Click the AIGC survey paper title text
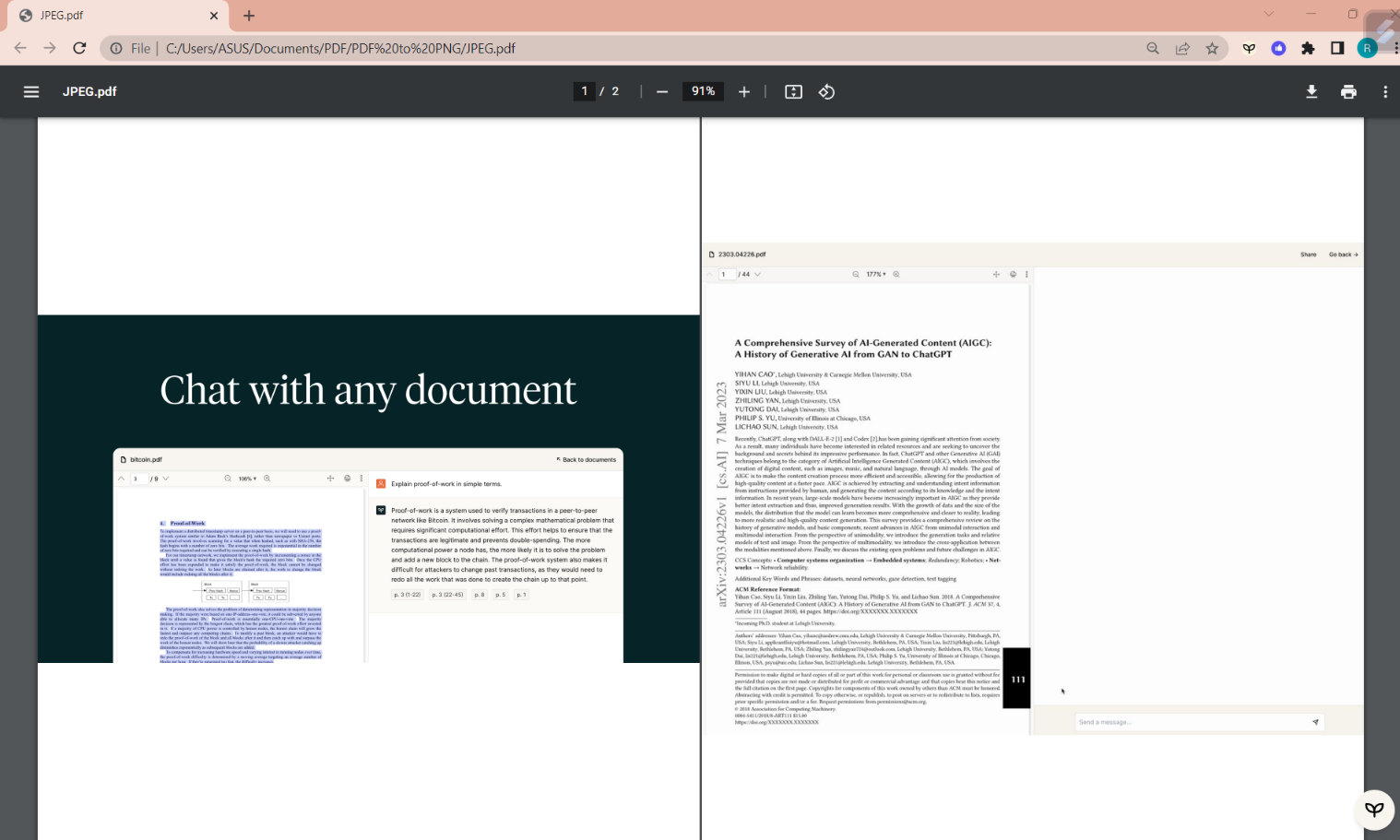This screenshot has width=1400, height=840. click(863, 349)
